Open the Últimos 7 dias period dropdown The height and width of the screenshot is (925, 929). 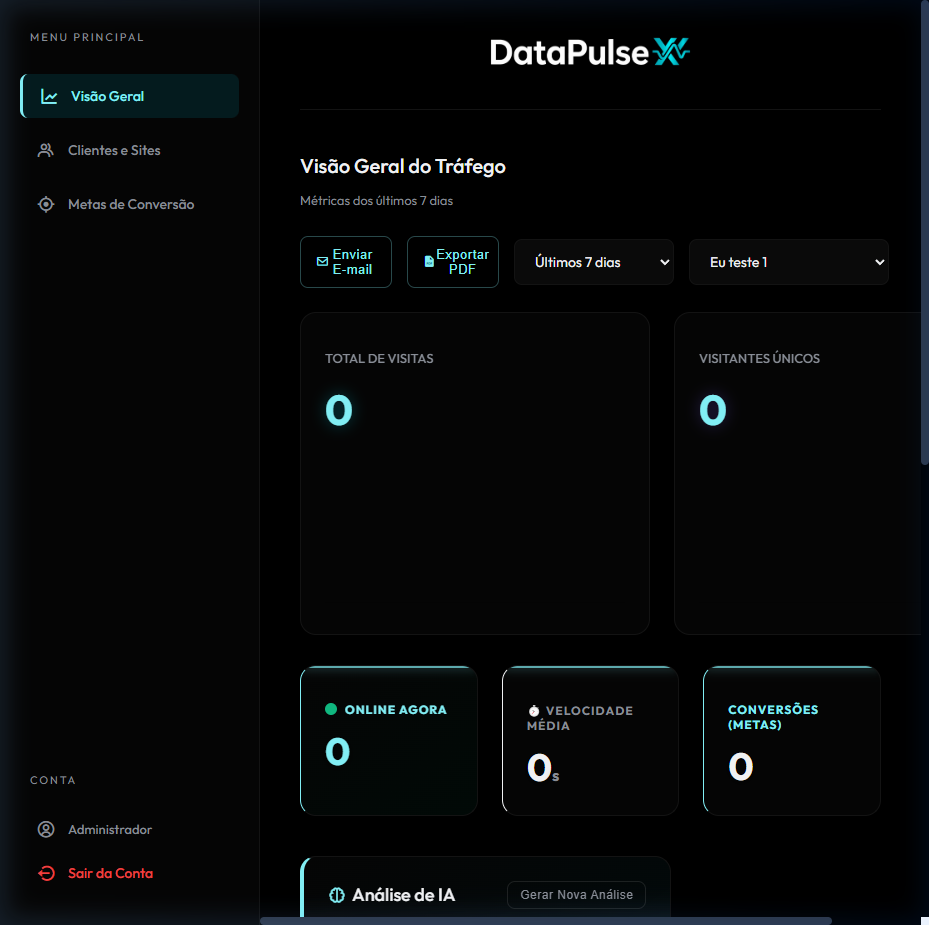[593, 262]
